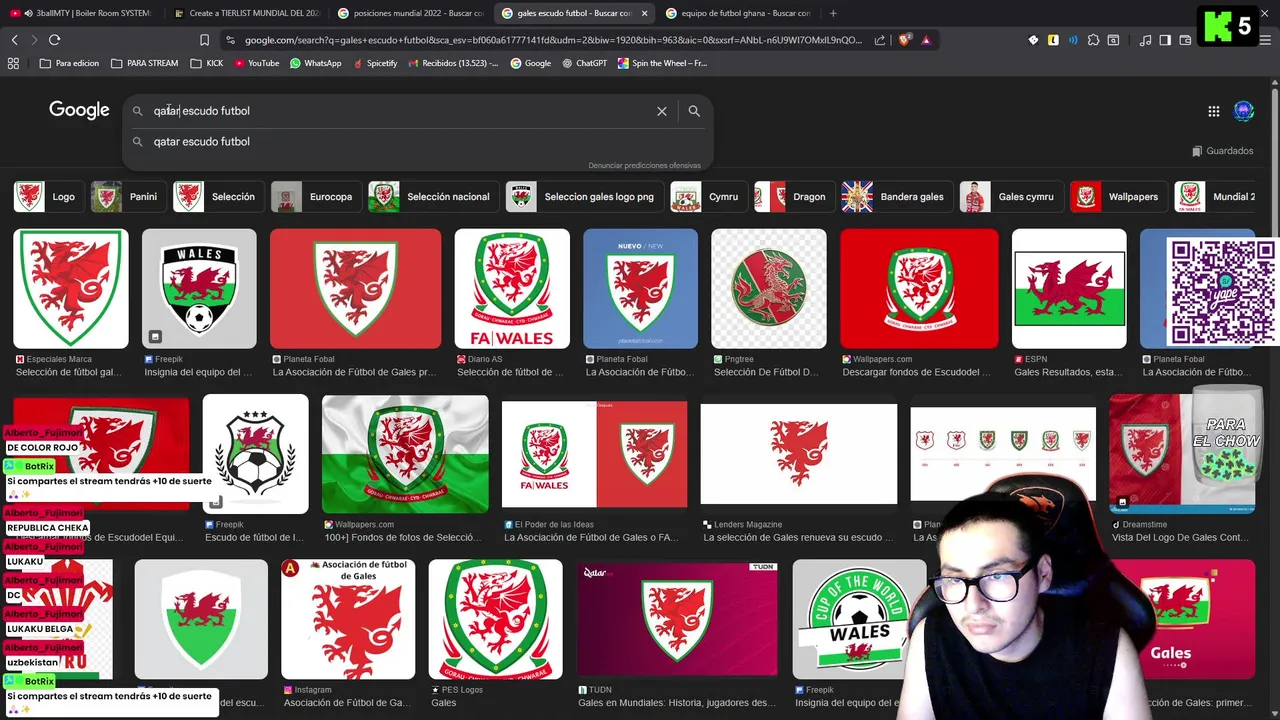
Task: Filter images by the 'Wallpapers' chip
Action: pos(1117,197)
